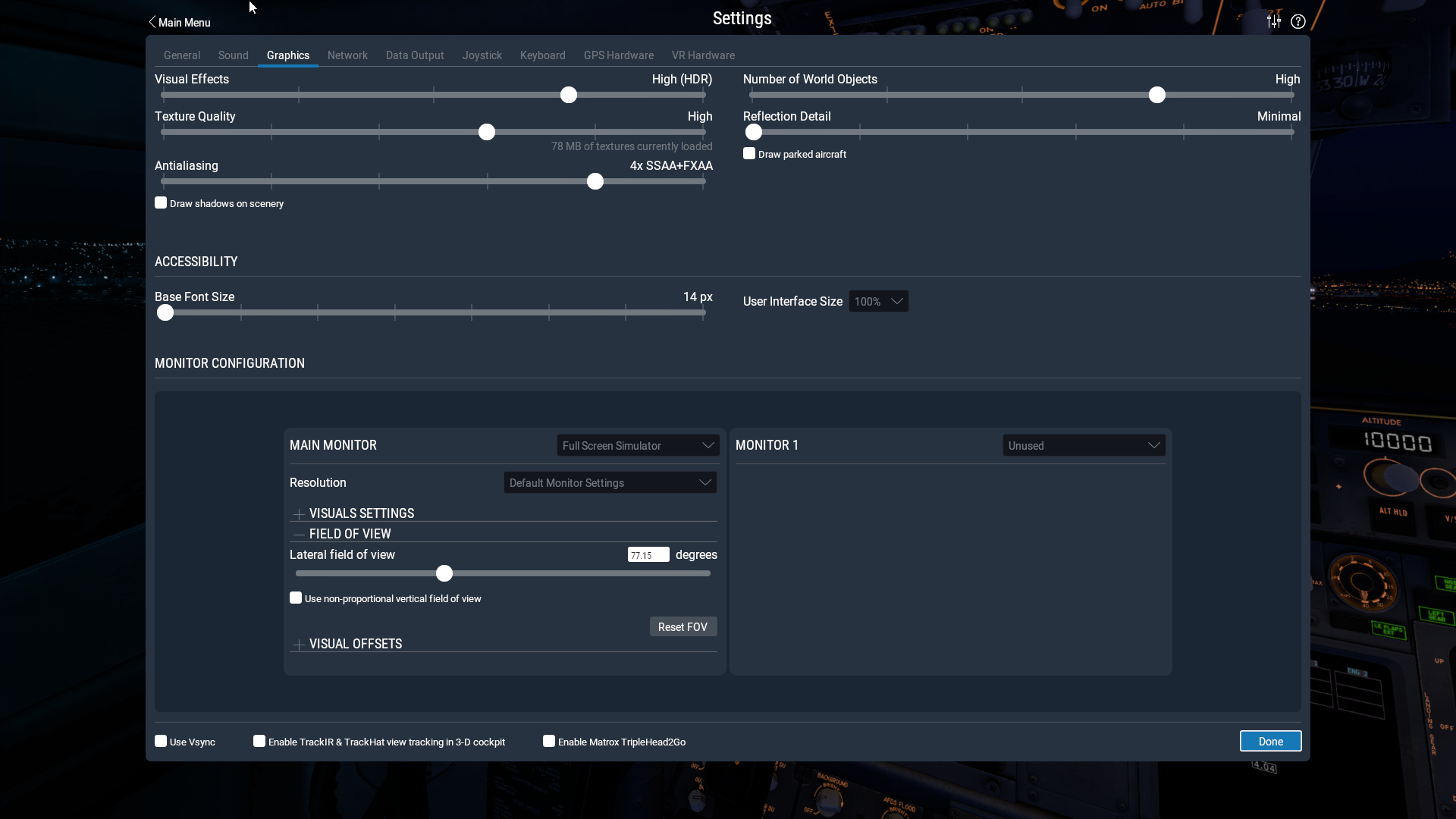Check the Draw parked aircraft box
The height and width of the screenshot is (819, 1456).
(749, 154)
